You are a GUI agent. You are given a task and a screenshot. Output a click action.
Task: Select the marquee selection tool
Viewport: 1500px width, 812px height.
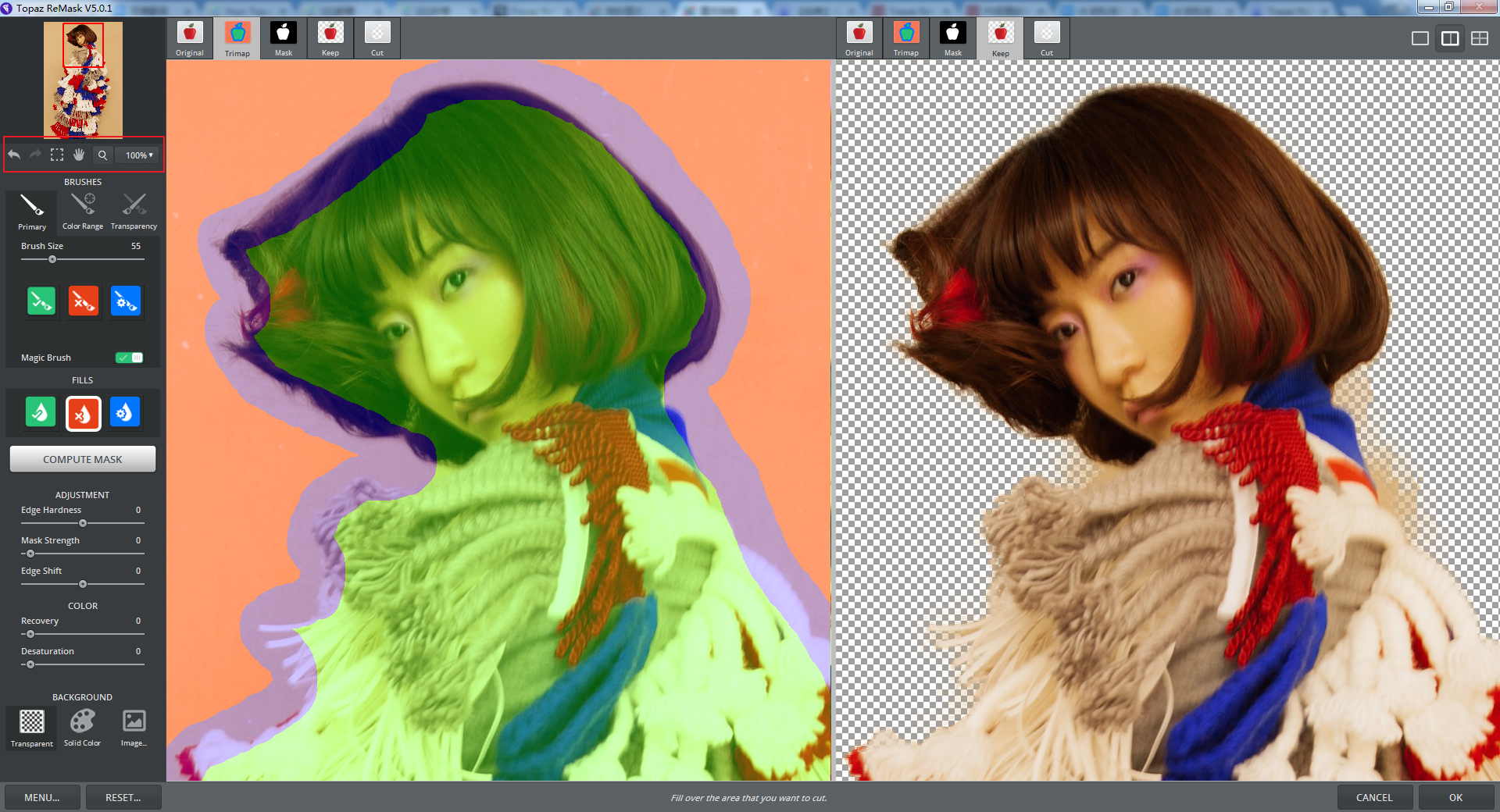(x=57, y=155)
